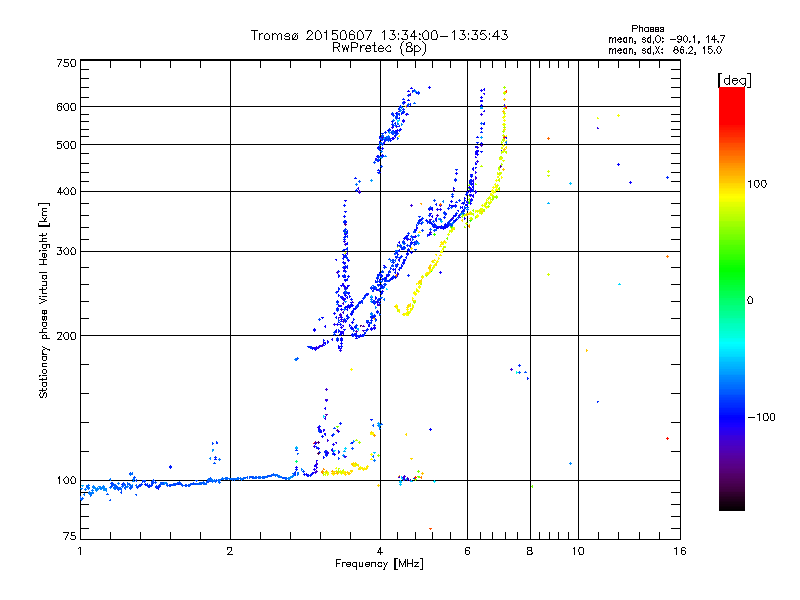The image size is (800, 600).
Task: Click the x-axis tick label "16"
Action: coord(680,551)
